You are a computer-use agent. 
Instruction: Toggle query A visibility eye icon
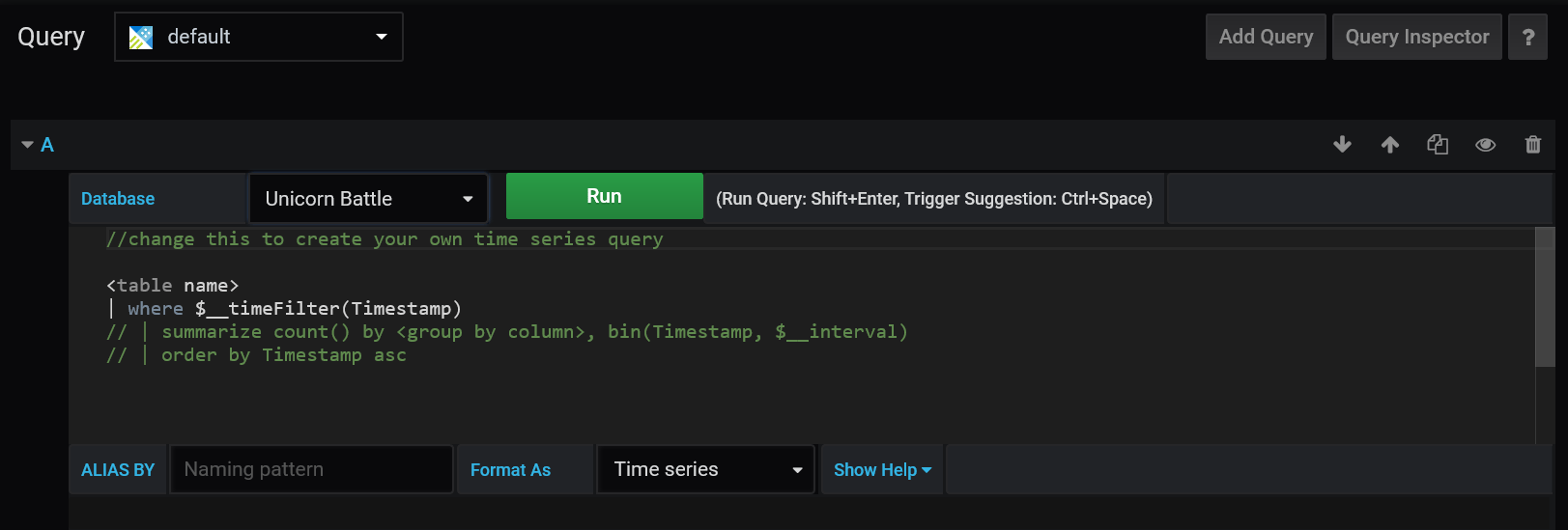coord(1485,145)
